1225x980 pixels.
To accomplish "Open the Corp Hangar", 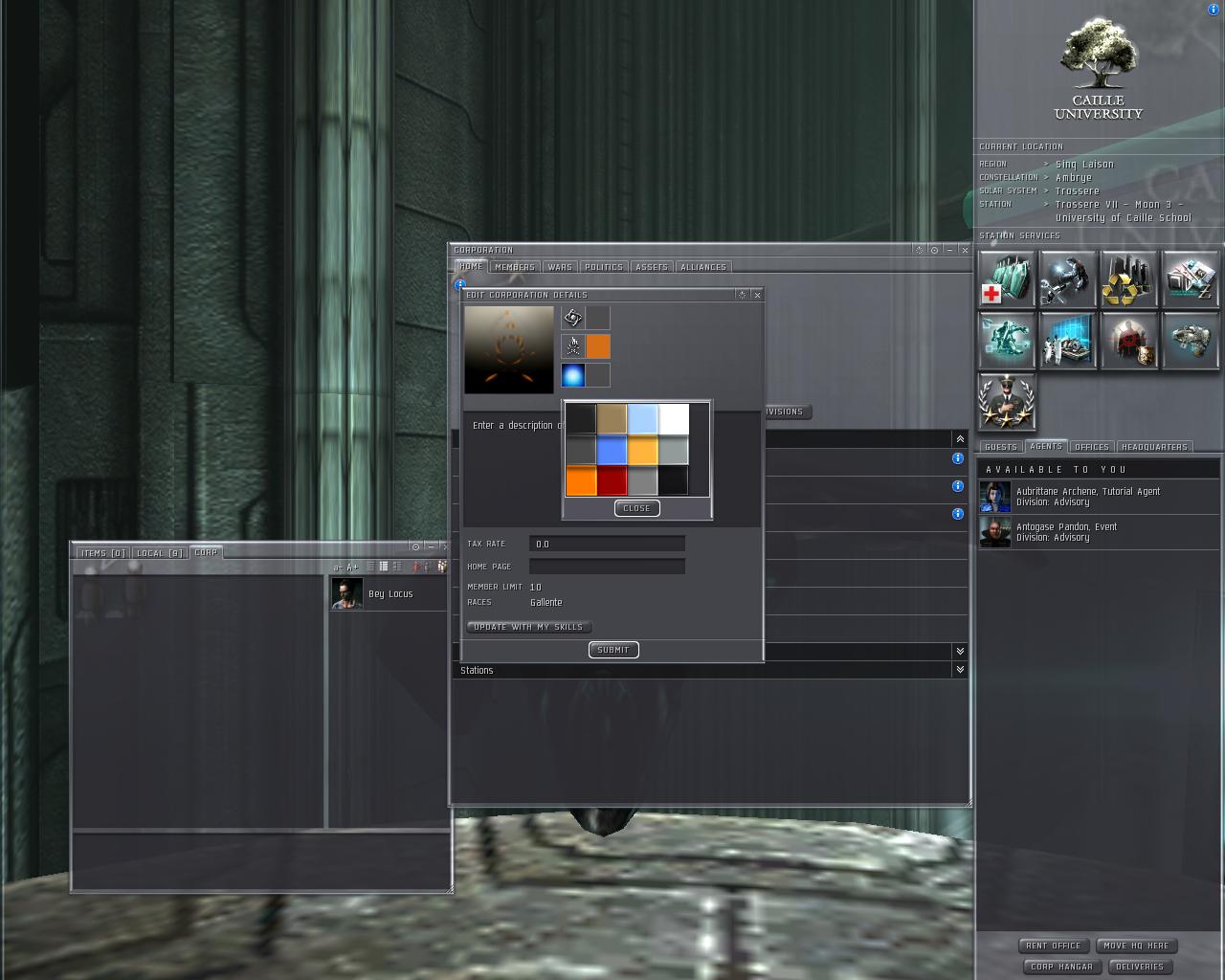I will [x=1061, y=967].
